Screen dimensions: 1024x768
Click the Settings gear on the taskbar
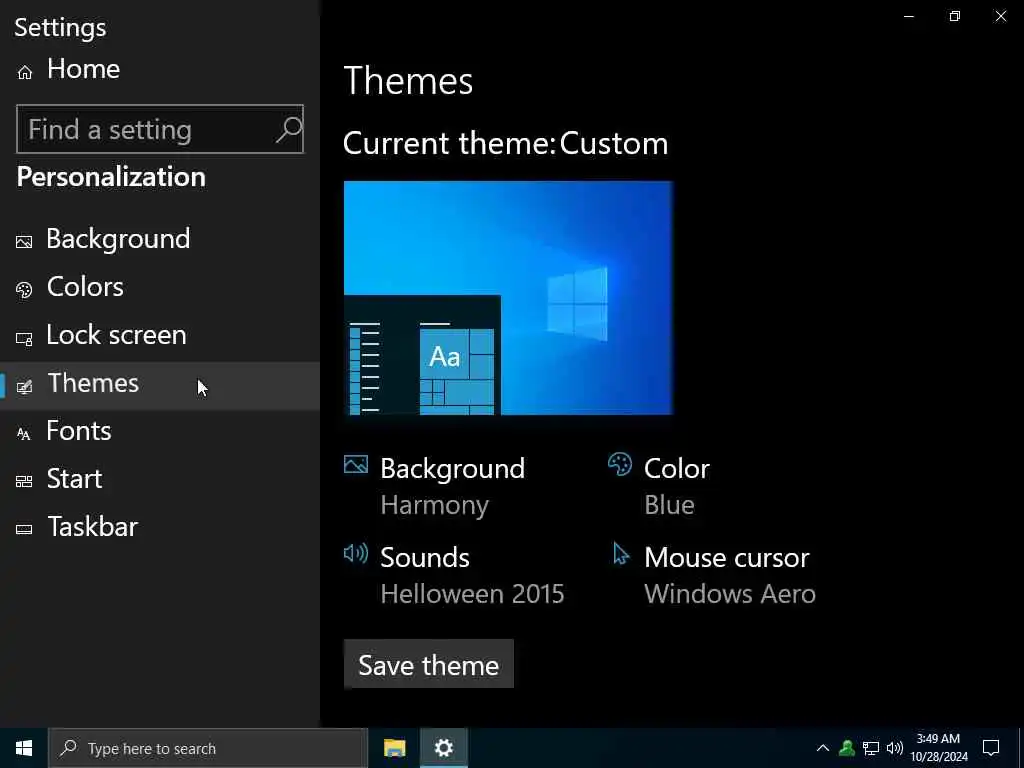click(443, 748)
